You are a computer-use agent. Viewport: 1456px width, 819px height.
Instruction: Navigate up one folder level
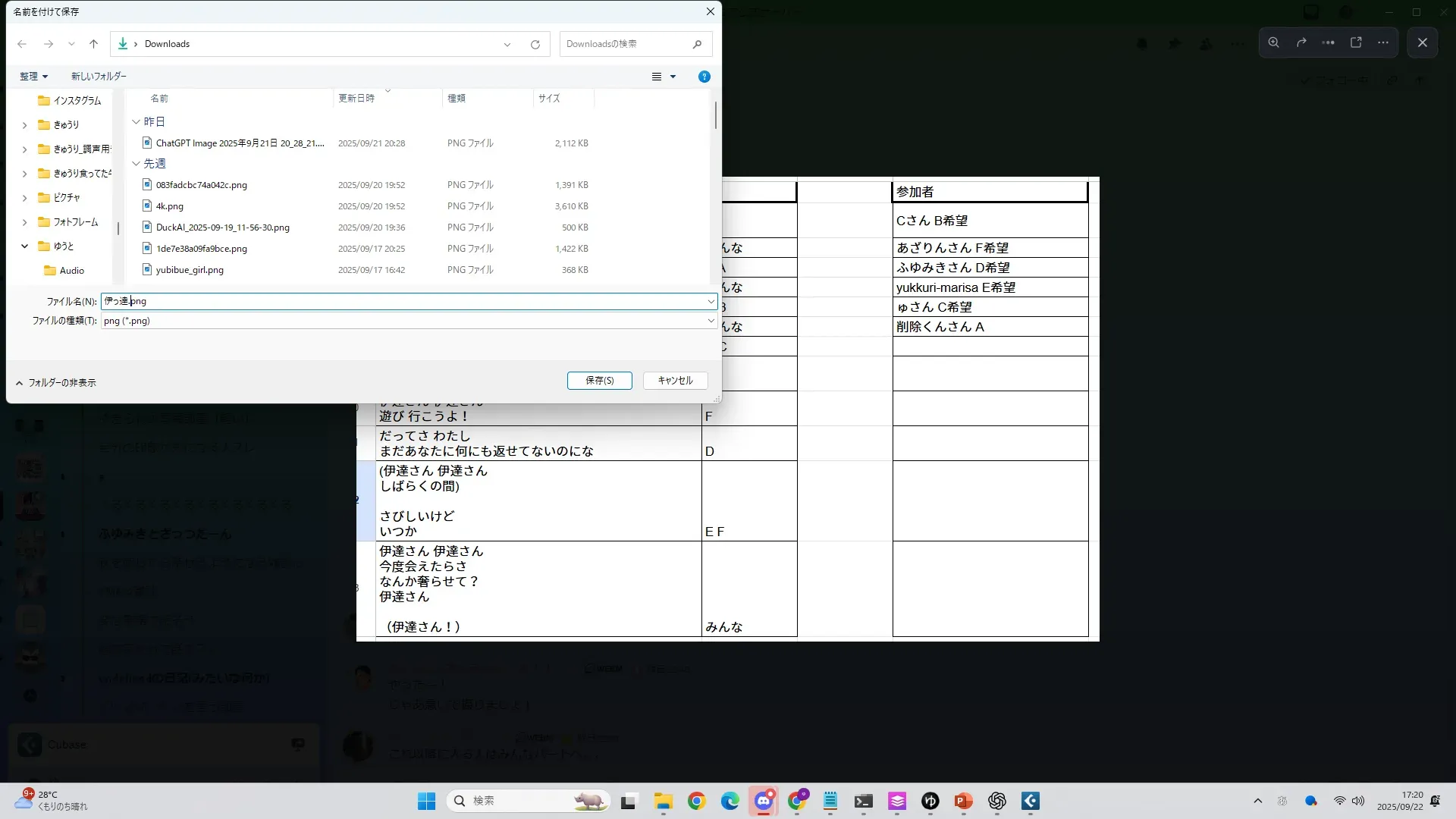(93, 44)
